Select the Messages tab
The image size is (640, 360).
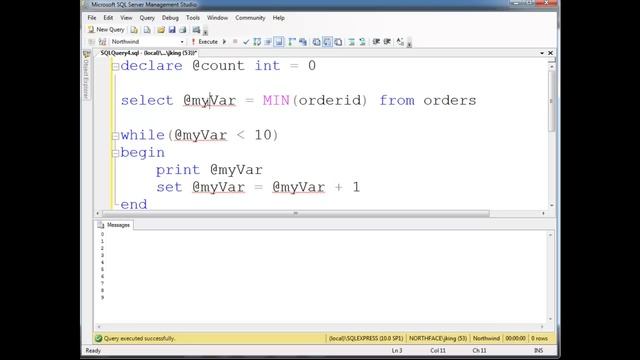[114, 225]
